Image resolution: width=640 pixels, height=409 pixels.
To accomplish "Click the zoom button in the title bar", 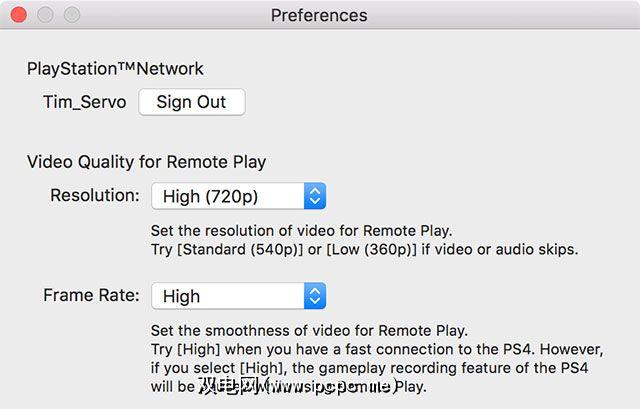I will [71, 16].
